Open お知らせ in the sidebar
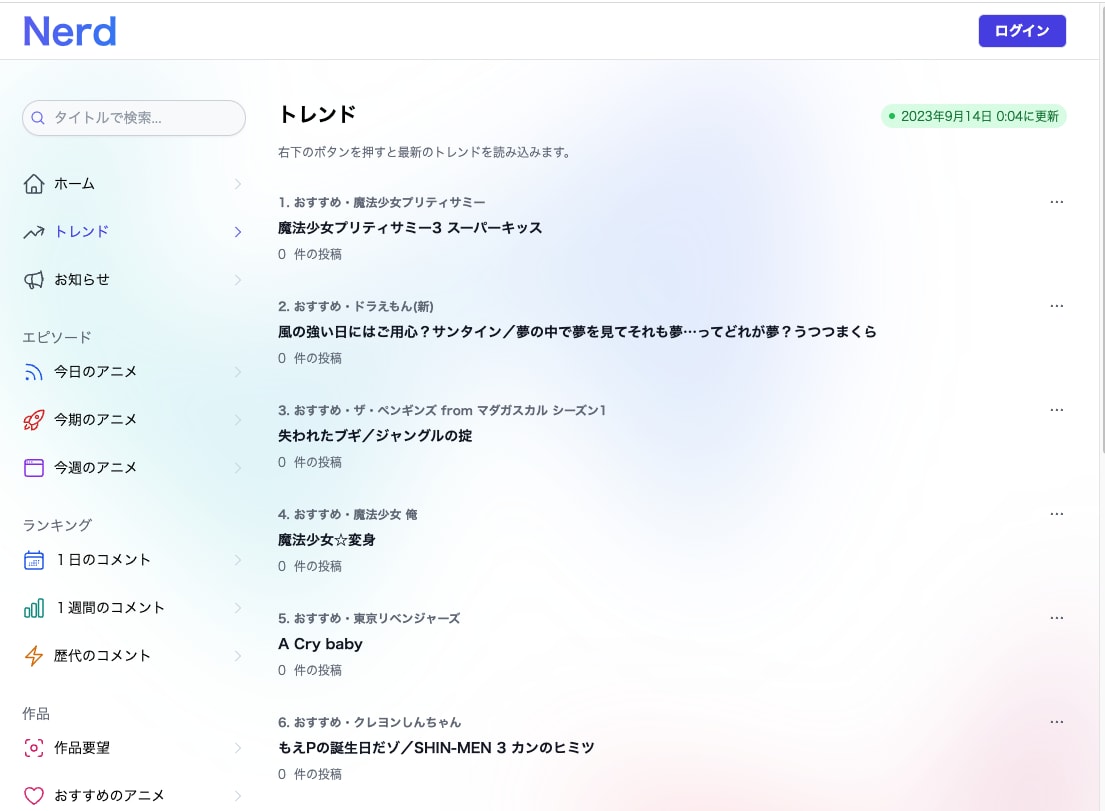 (x=134, y=280)
